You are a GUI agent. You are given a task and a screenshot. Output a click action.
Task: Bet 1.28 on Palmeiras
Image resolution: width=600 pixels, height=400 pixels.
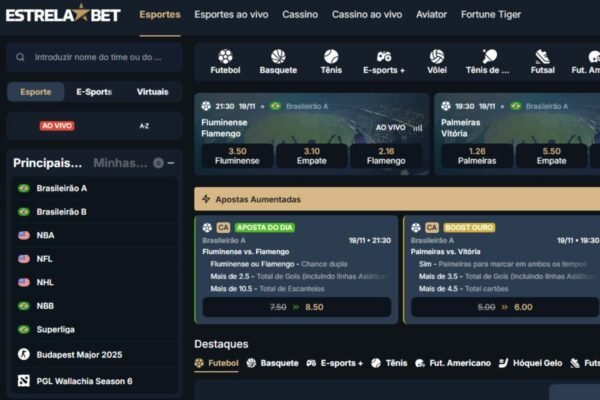click(x=477, y=156)
